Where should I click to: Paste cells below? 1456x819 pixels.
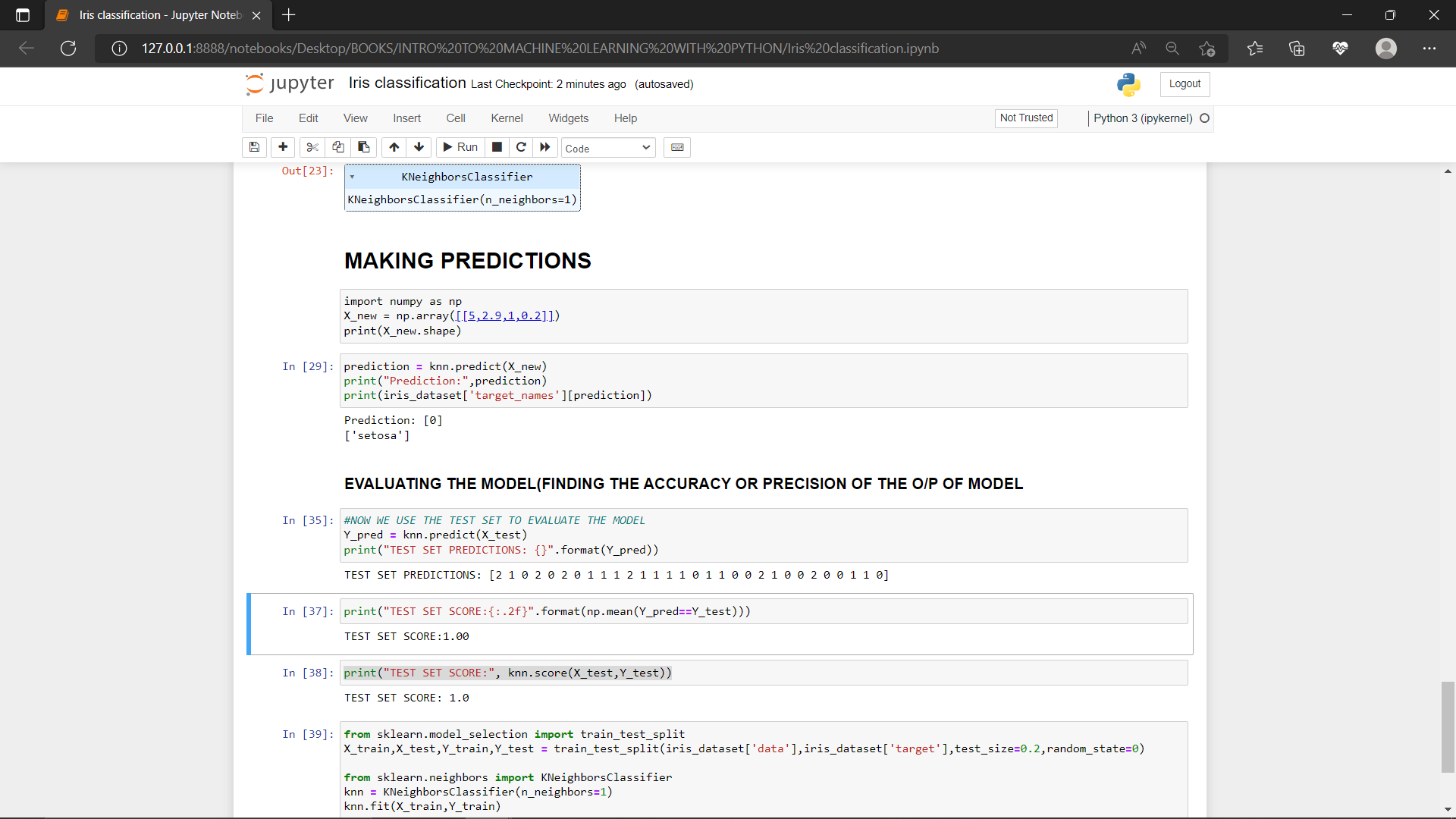[364, 147]
